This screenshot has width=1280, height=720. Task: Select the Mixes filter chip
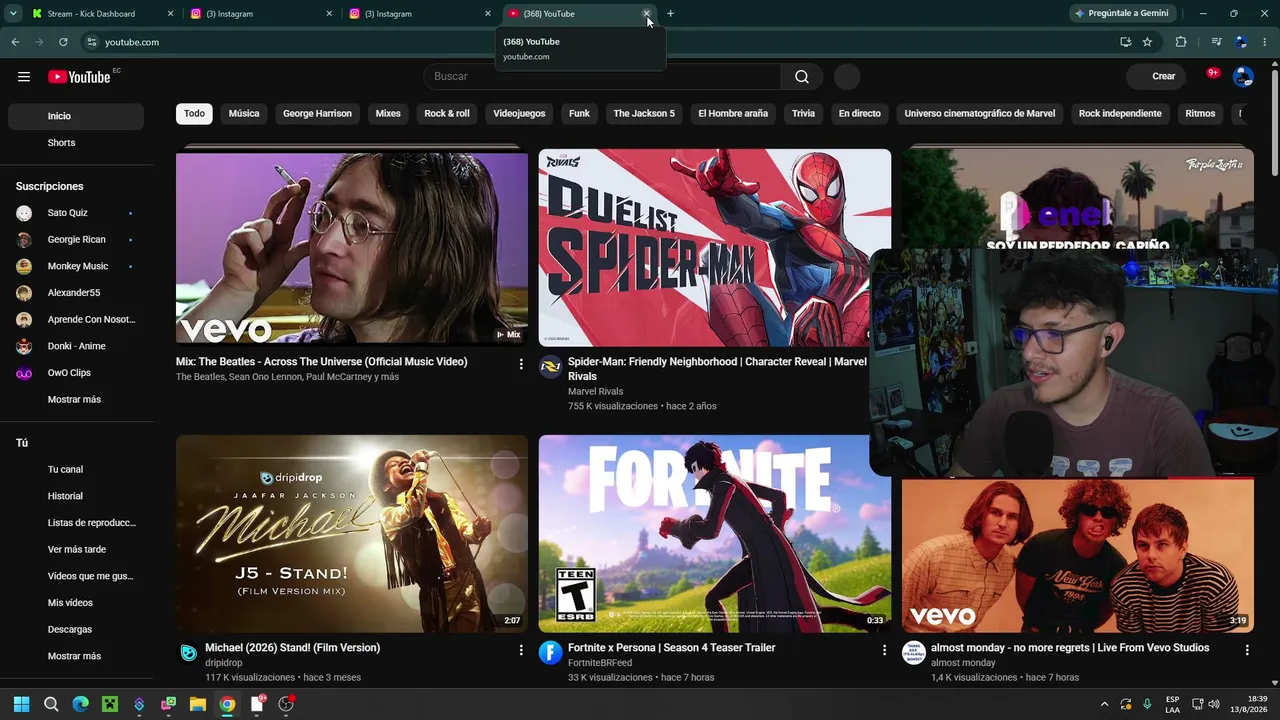click(x=388, y=114)
